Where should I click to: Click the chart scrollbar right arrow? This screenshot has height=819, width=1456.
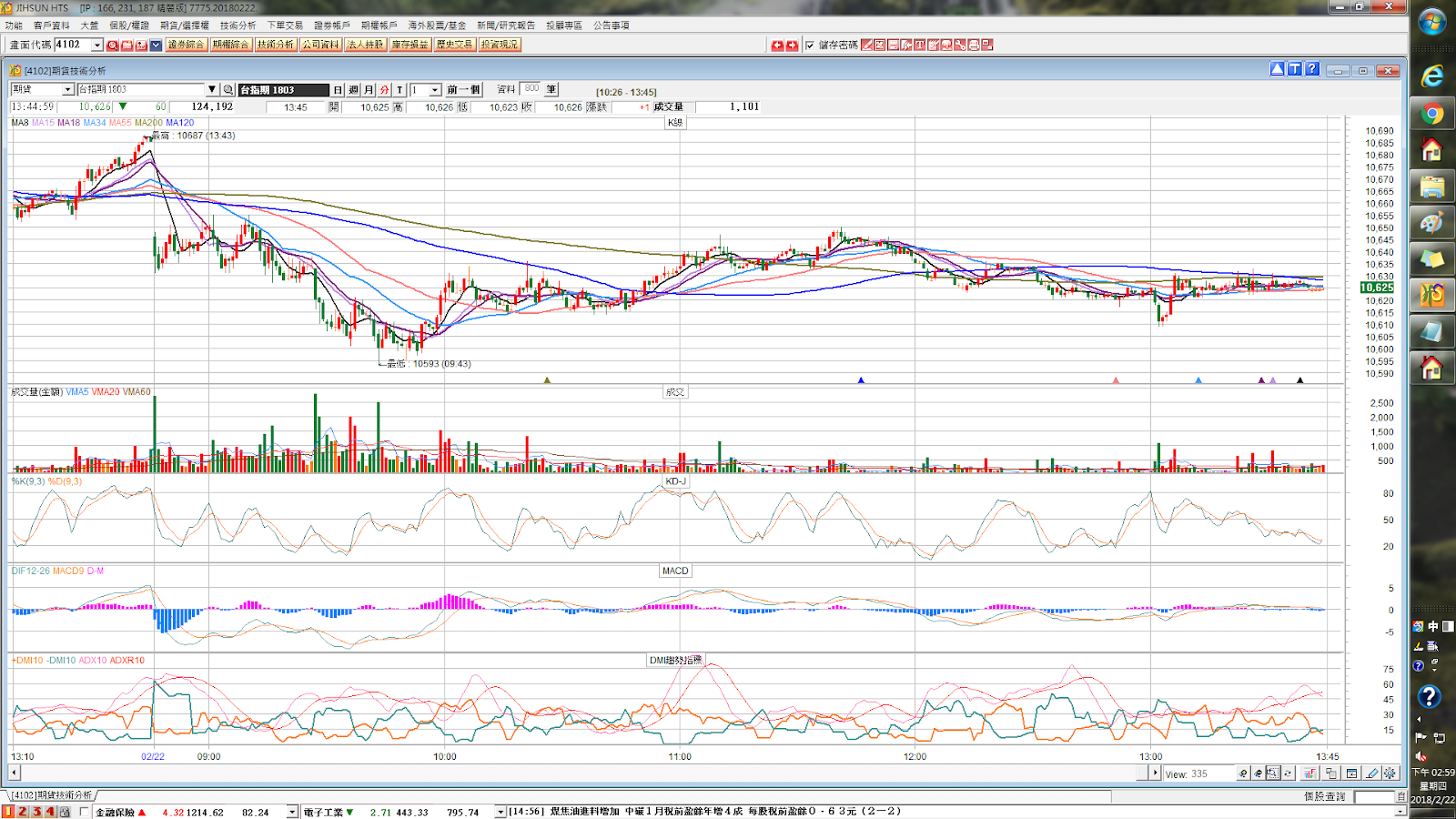1155,773
